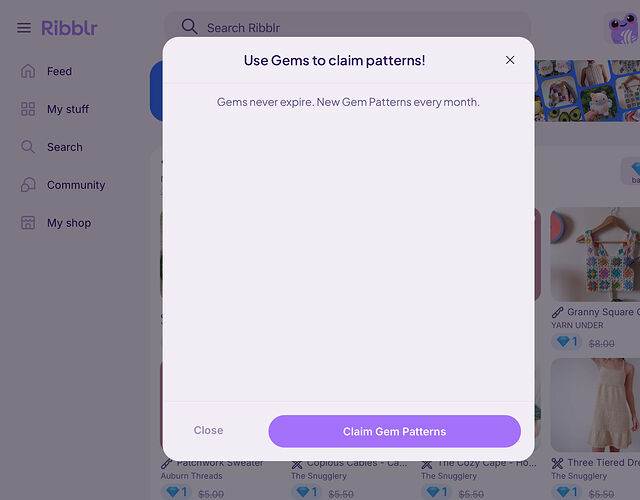
Task: Open the Community chat icon
Action: click(28, 185)
